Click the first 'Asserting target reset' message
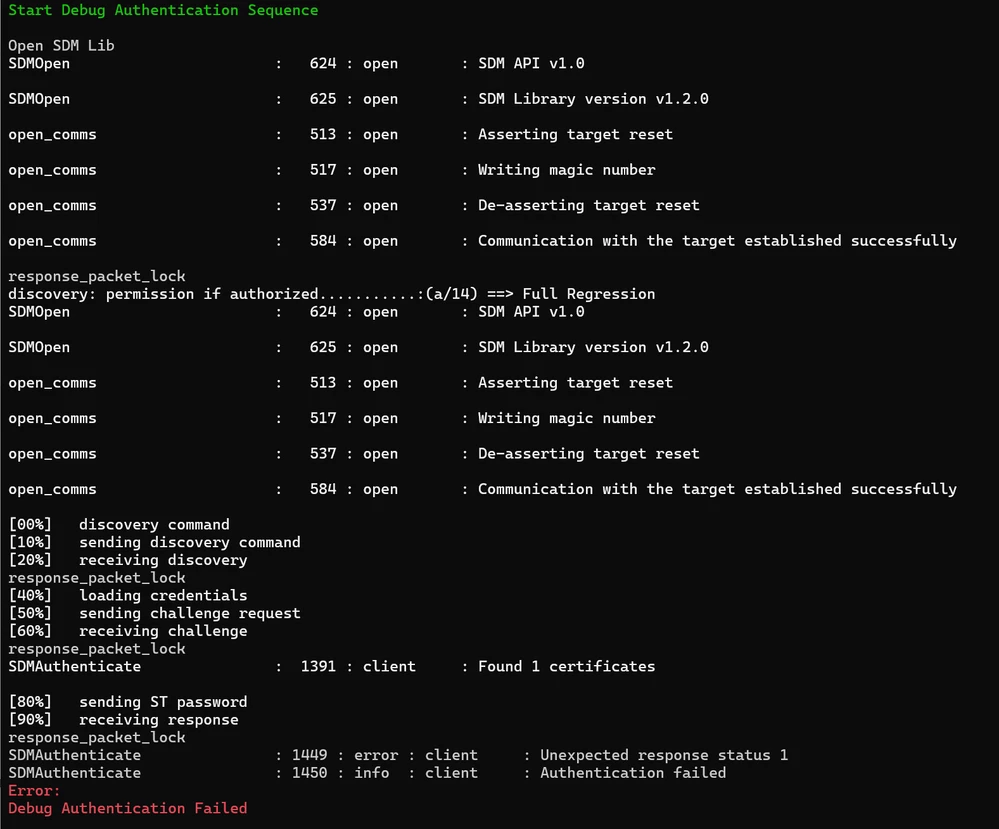The height and width of the screenshot is (829, 999). click(575, 134)
